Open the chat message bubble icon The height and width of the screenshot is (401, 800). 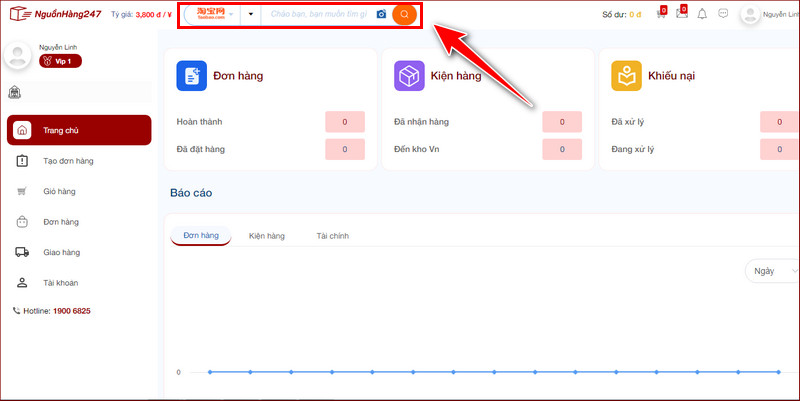pos(723,14)
